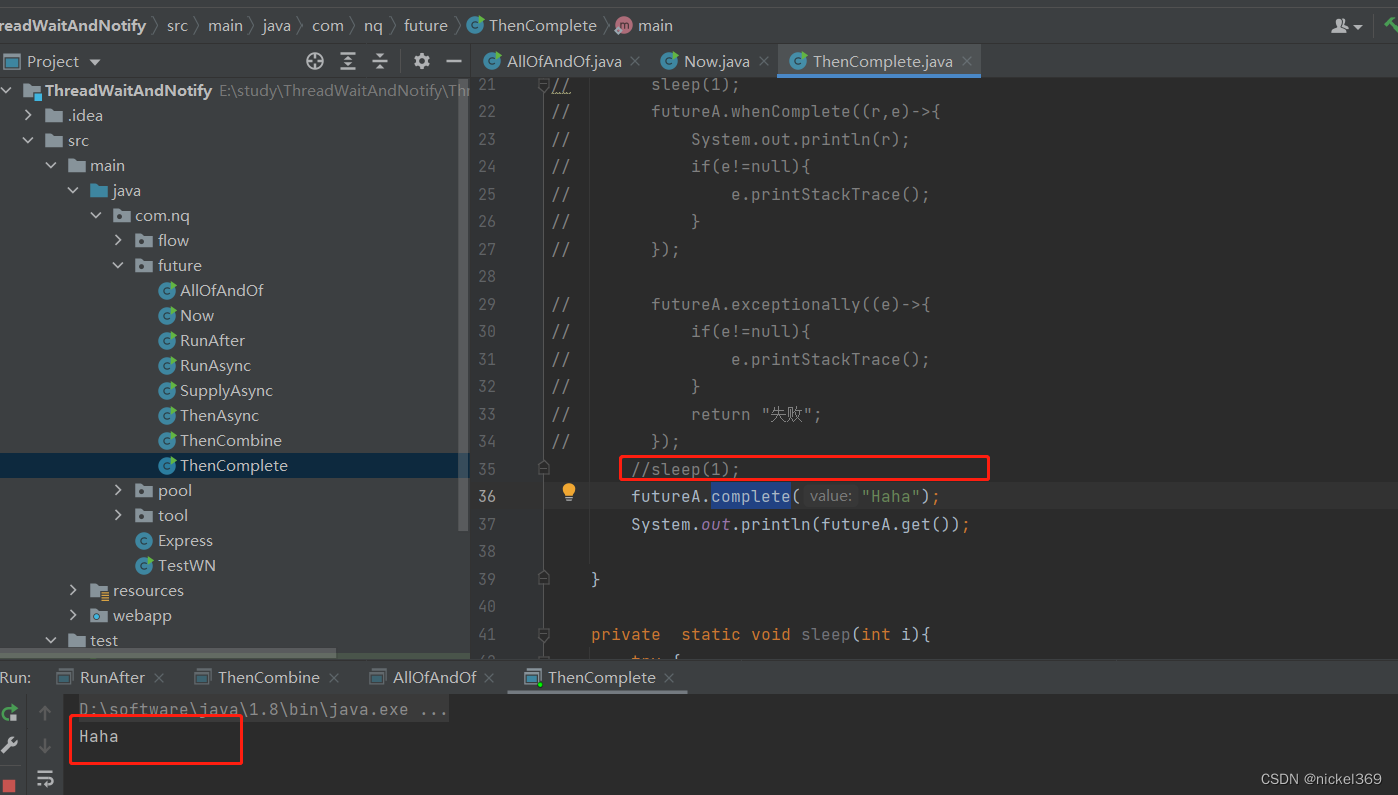Collapse the src folder chevron
The width and height of the screenshot is (1398, 795).
29,141
